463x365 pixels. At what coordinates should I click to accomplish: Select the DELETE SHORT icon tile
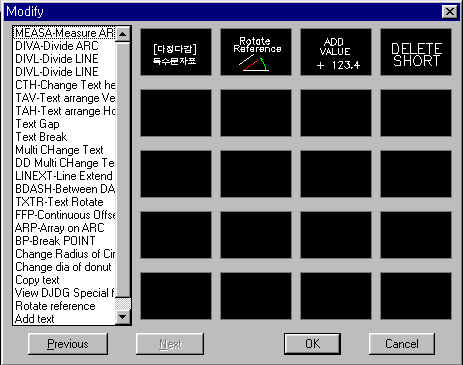416,52
